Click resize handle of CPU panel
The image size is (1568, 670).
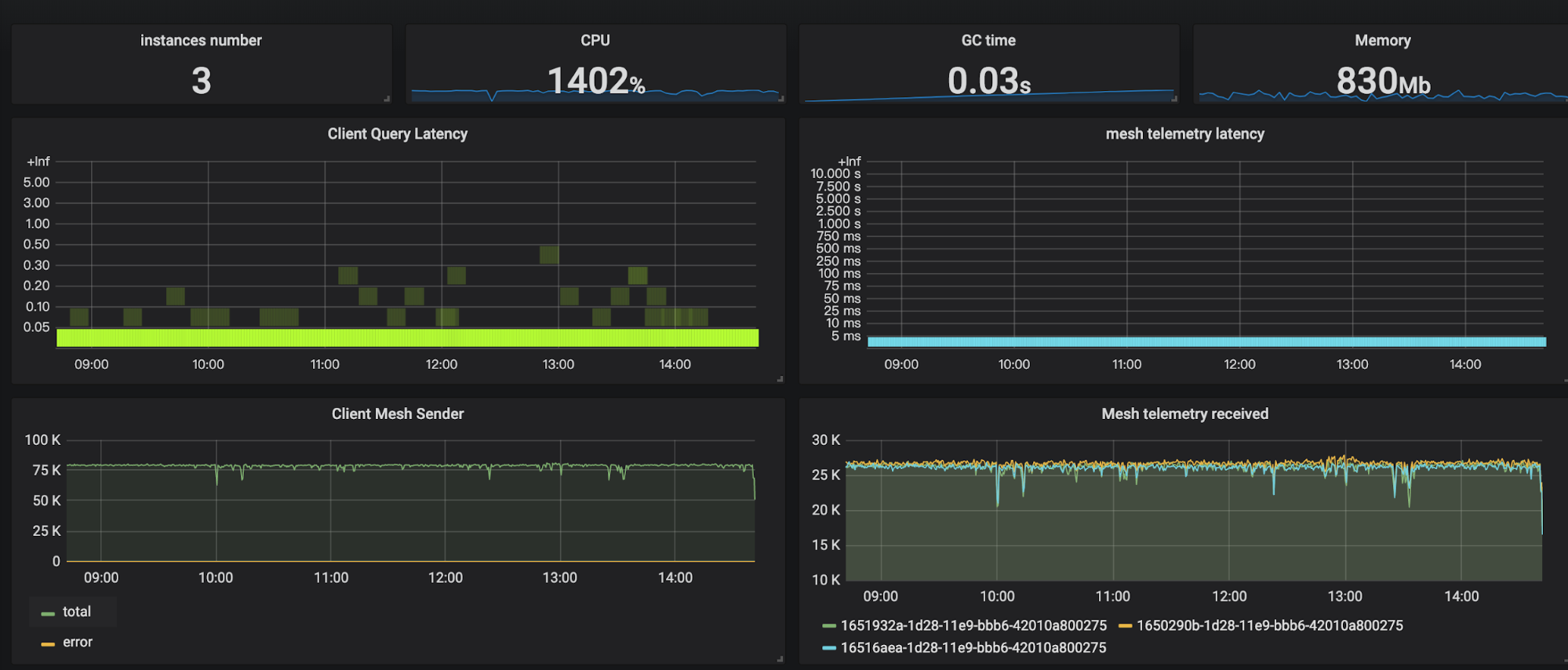[780, 99]
